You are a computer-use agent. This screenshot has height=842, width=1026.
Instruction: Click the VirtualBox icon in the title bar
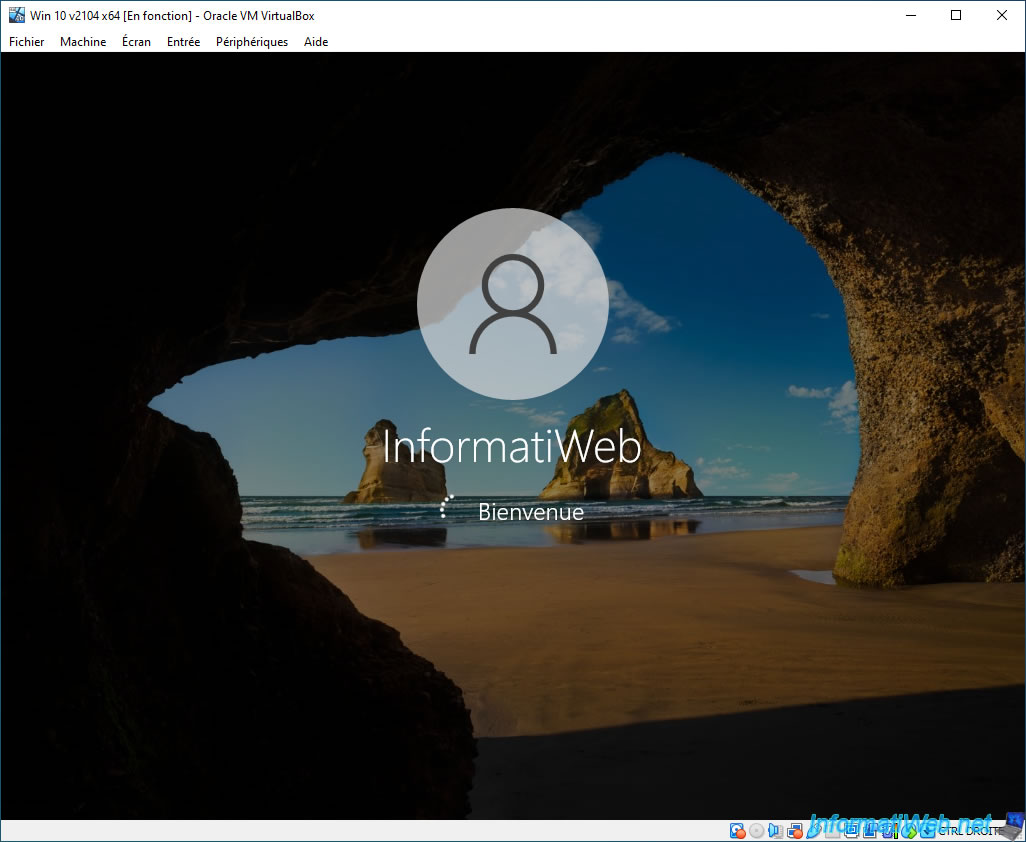[16, 15]
